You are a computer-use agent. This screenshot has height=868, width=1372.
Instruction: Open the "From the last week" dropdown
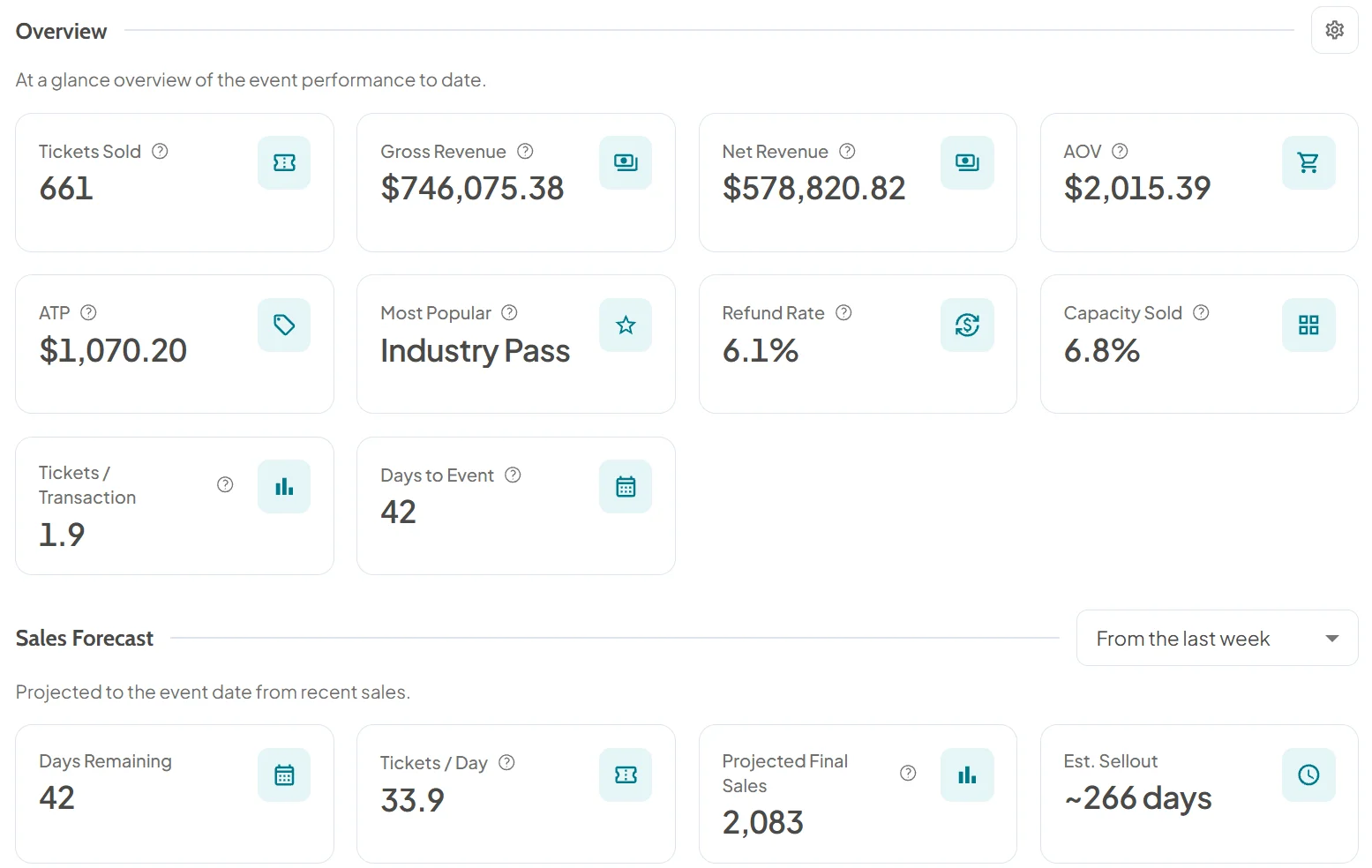(x=1217, y=638)
